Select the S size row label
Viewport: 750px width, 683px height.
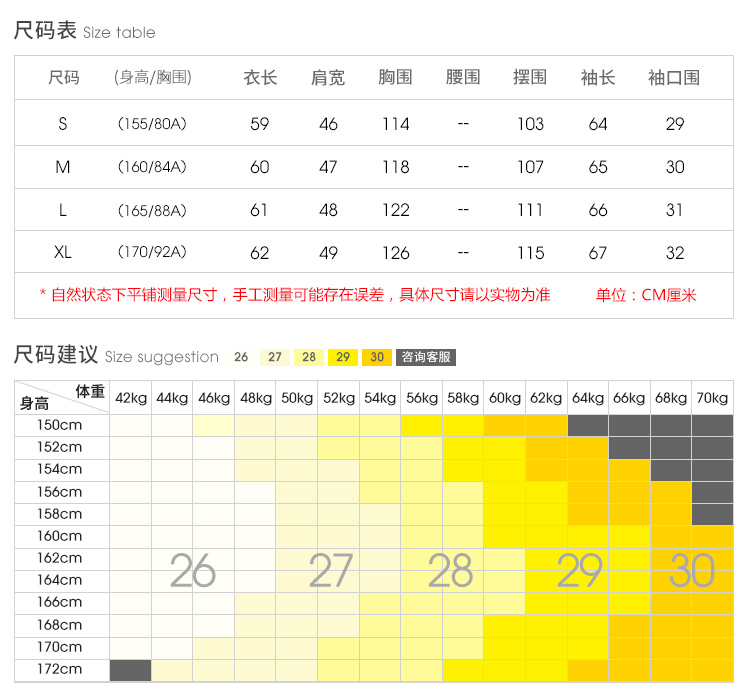63,124
